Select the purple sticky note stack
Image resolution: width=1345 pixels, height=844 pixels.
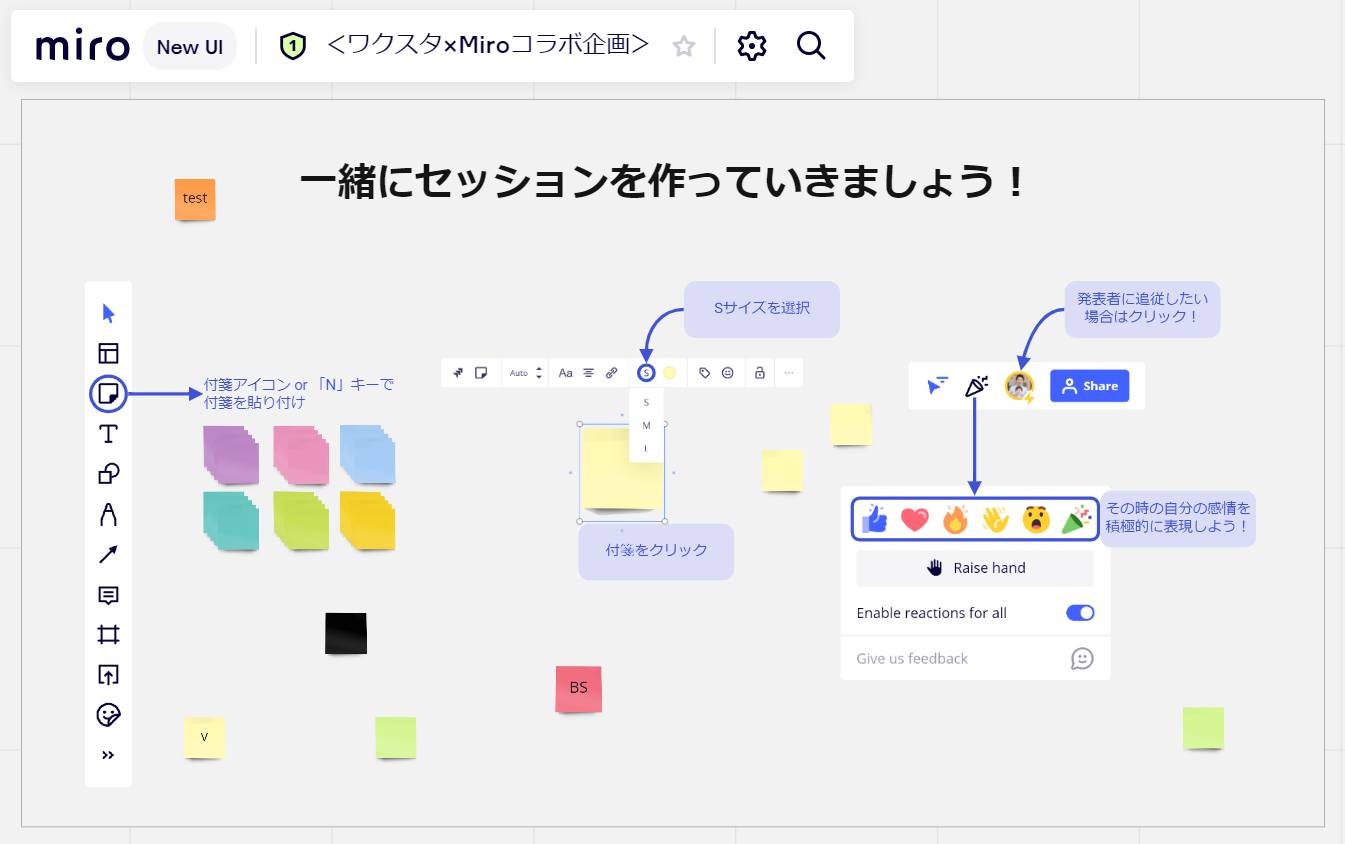pyautogui.click(x=231, y=454)
